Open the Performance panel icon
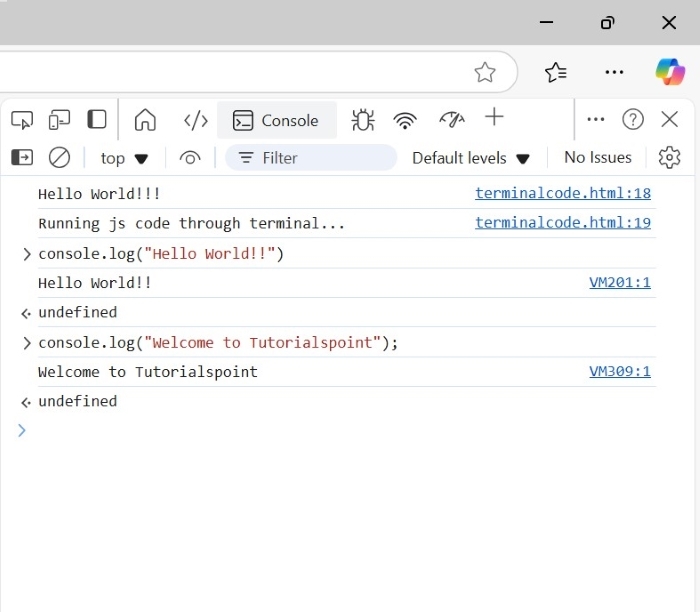Screen dimensions: 700x612 click(x=452, y=120)
